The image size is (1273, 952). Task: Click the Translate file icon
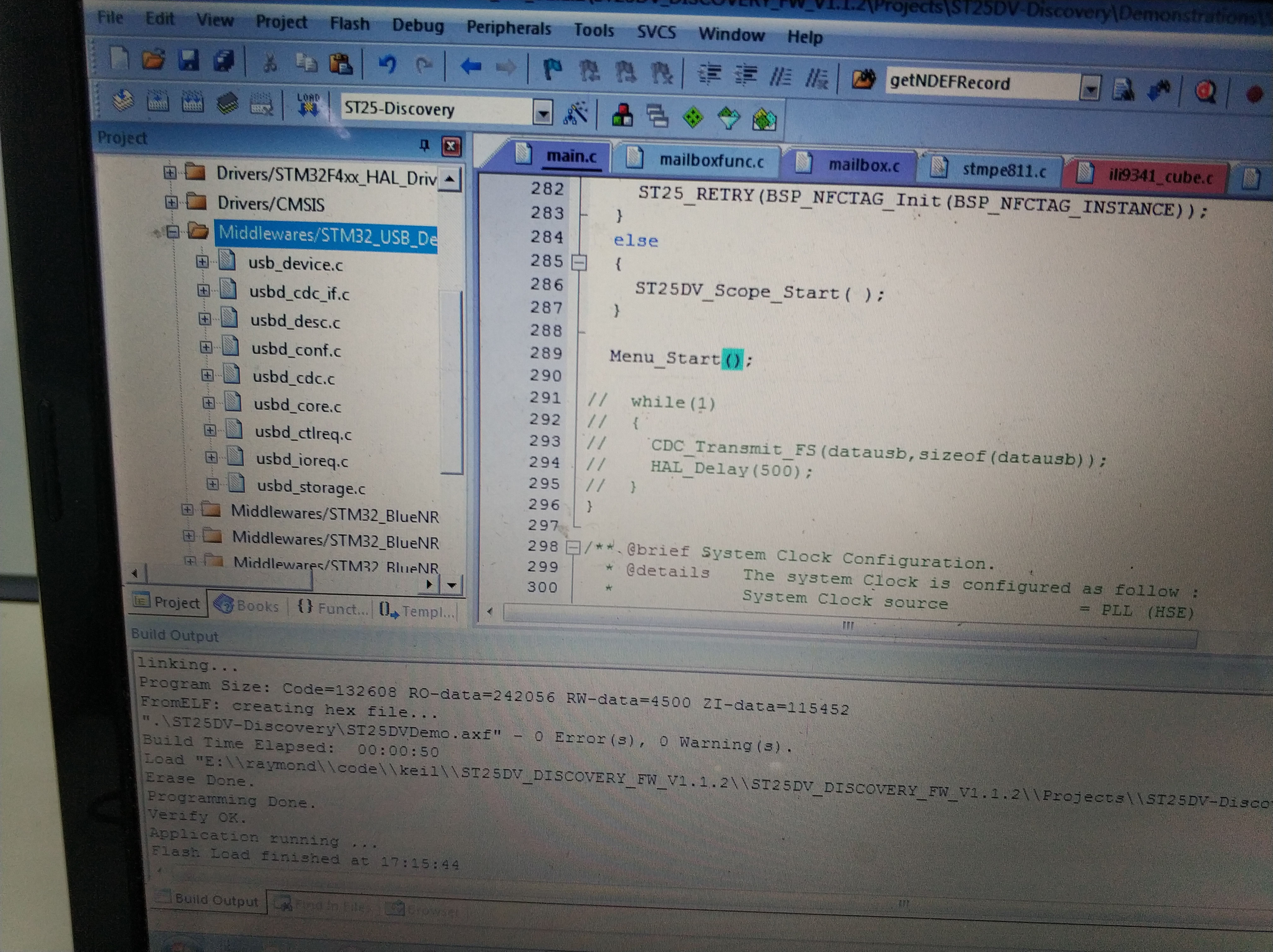[x=123, y=100]
